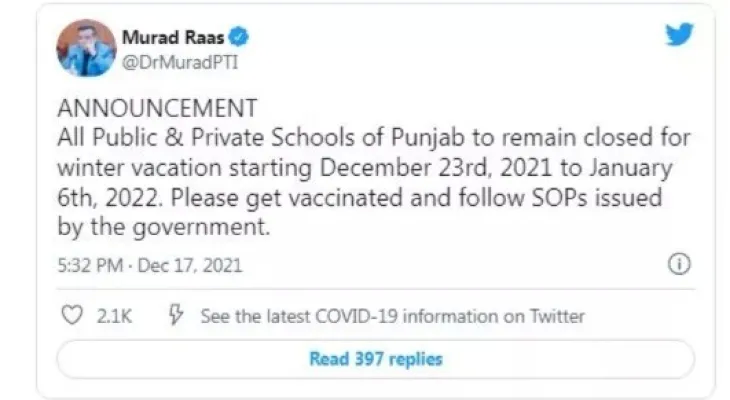730x400 pixels.
Task: Click the word Punjab in the tweet
Action: click(x=412, y=137)
